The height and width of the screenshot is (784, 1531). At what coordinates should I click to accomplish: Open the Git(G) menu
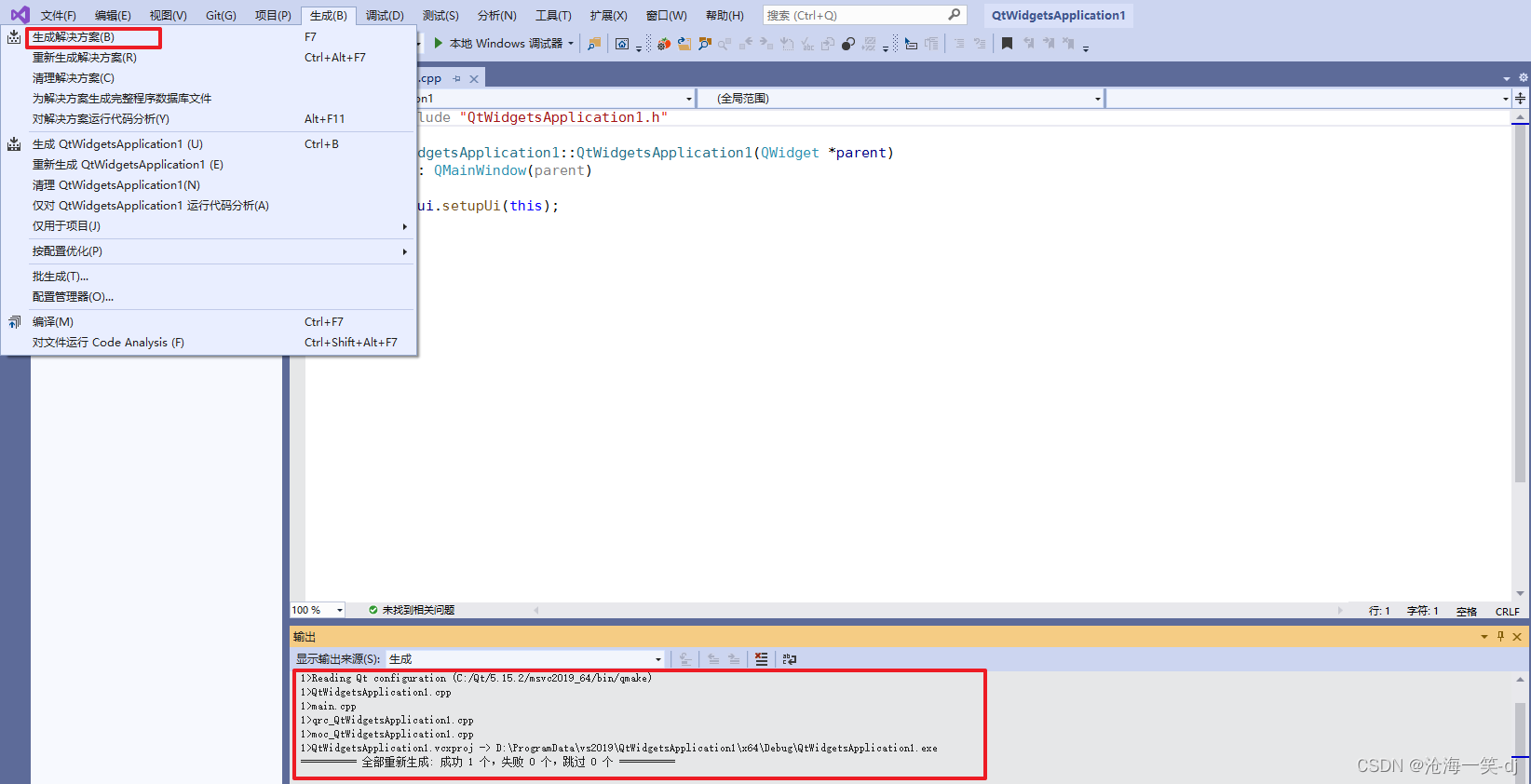(221, 15)
